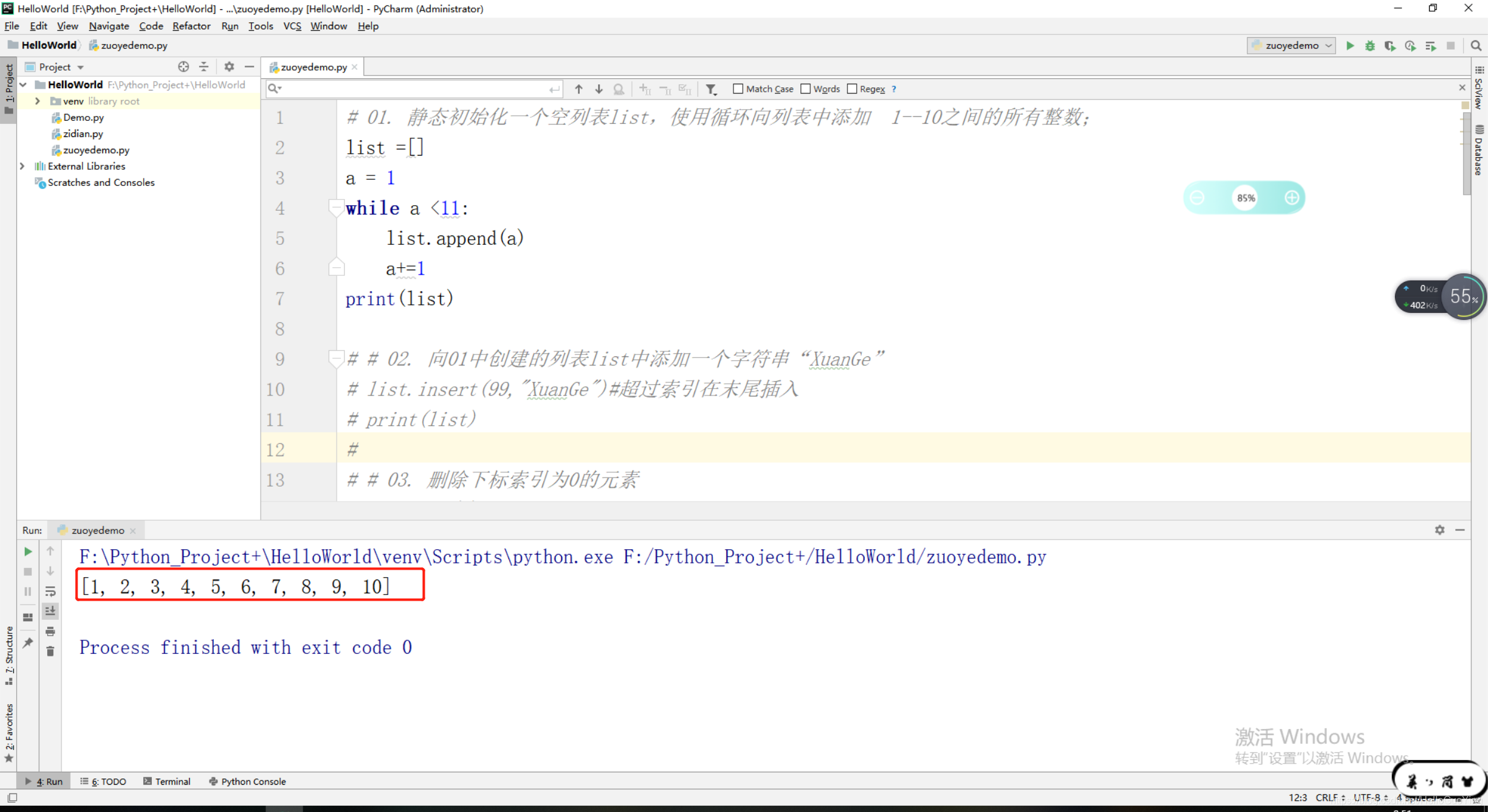Open Project panel settings gear
The width and height of the screenshot is (1488, 812).
click(229, 66)
